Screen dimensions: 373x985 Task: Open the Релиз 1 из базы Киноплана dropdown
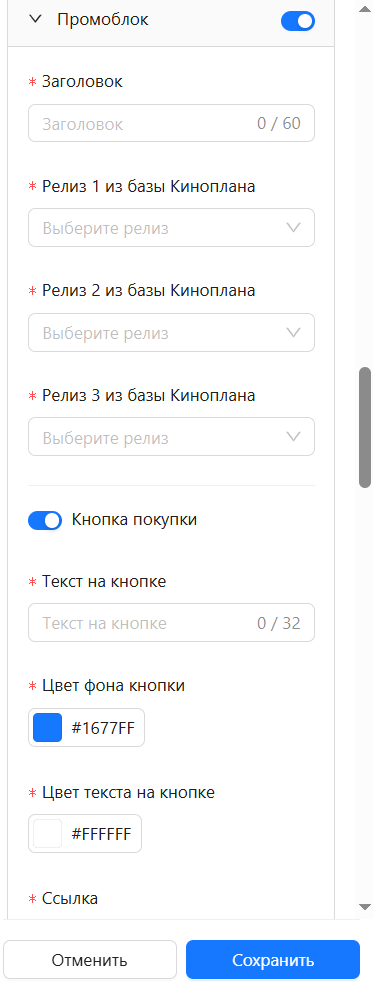(171, 228)
